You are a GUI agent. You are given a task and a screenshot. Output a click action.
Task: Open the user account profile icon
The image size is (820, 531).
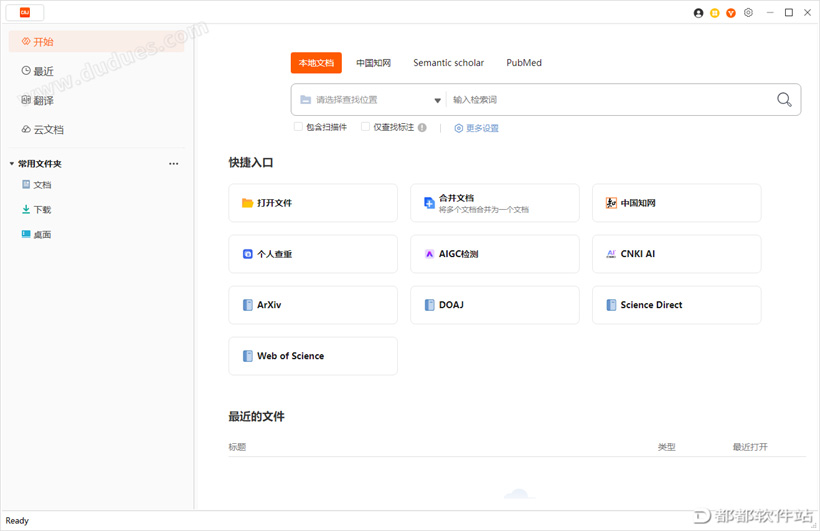coord(698,13)
